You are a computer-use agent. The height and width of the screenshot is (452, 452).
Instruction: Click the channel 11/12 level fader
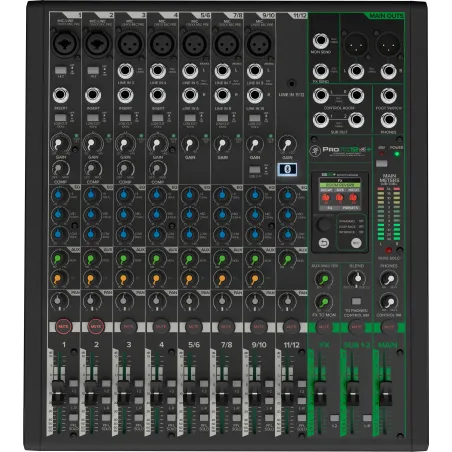coord(287,393)
